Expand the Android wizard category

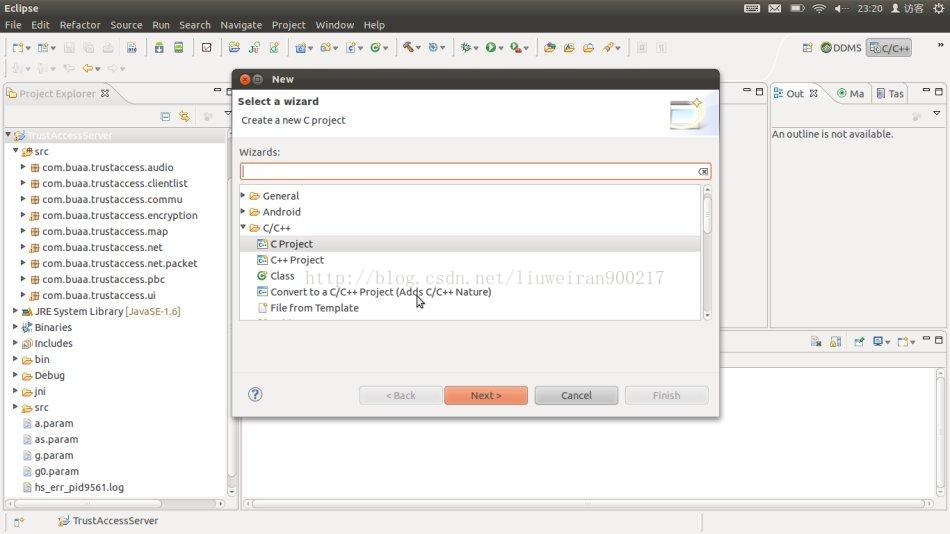point(243,211)
